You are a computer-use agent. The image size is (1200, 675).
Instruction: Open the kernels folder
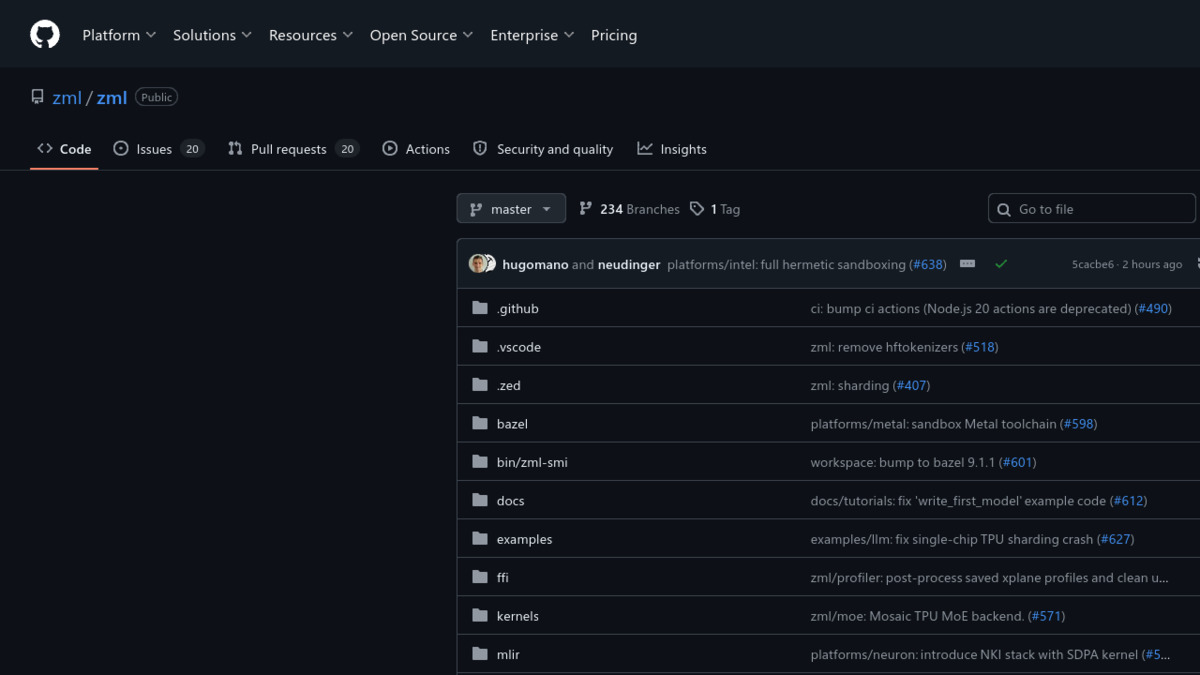coord(517,615)
